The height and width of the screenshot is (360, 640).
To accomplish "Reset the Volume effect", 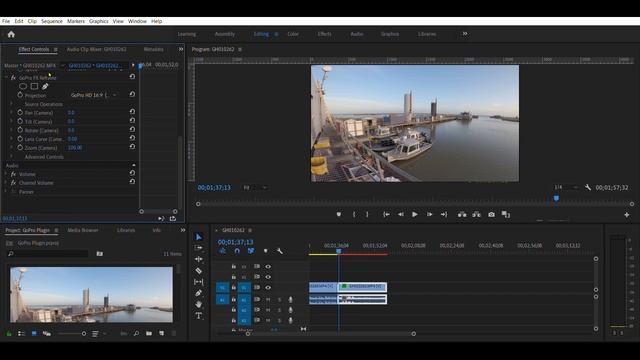I will (x=132, y=173).
